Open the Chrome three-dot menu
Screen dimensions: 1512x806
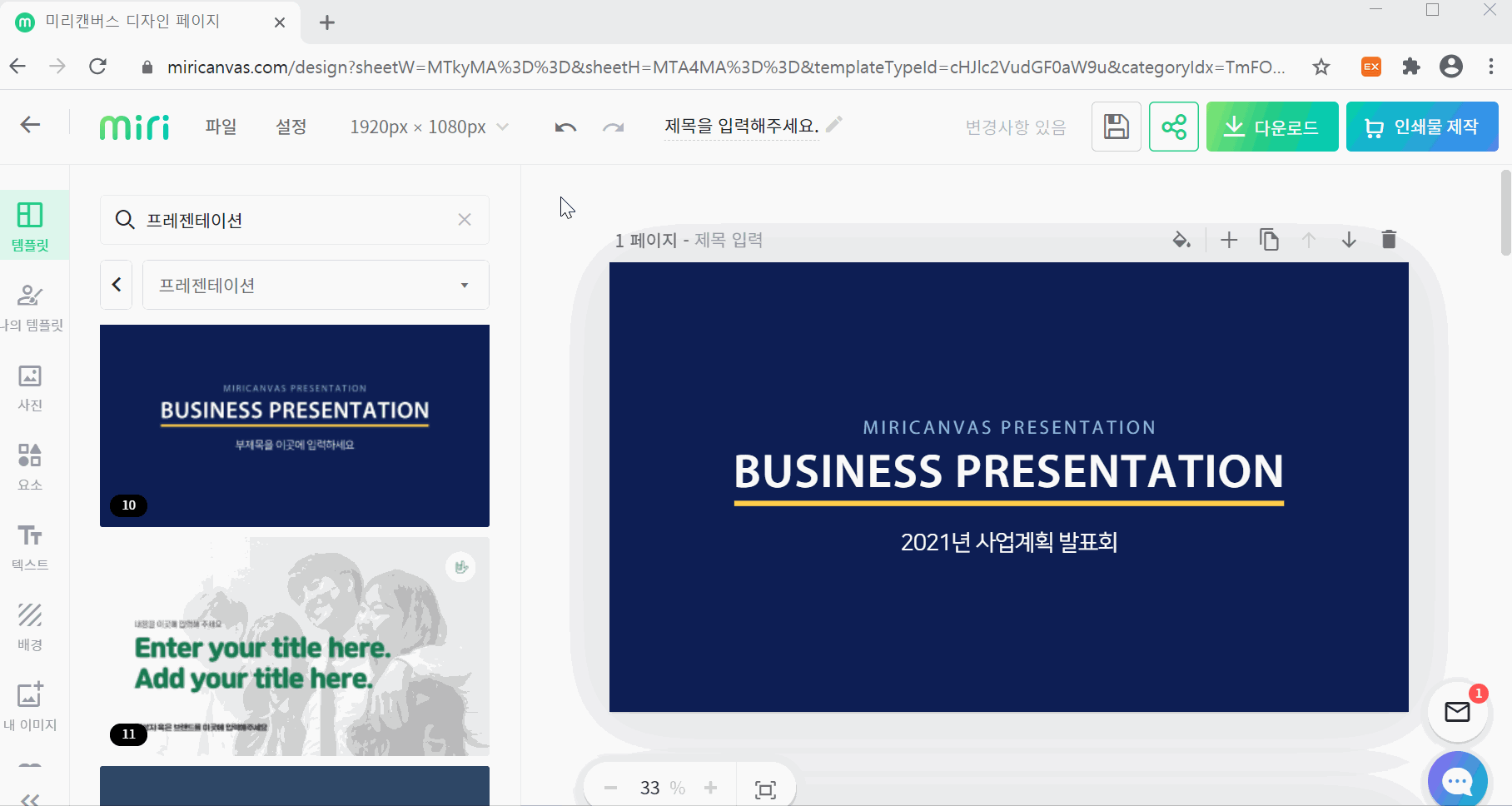click(1491, 67)
